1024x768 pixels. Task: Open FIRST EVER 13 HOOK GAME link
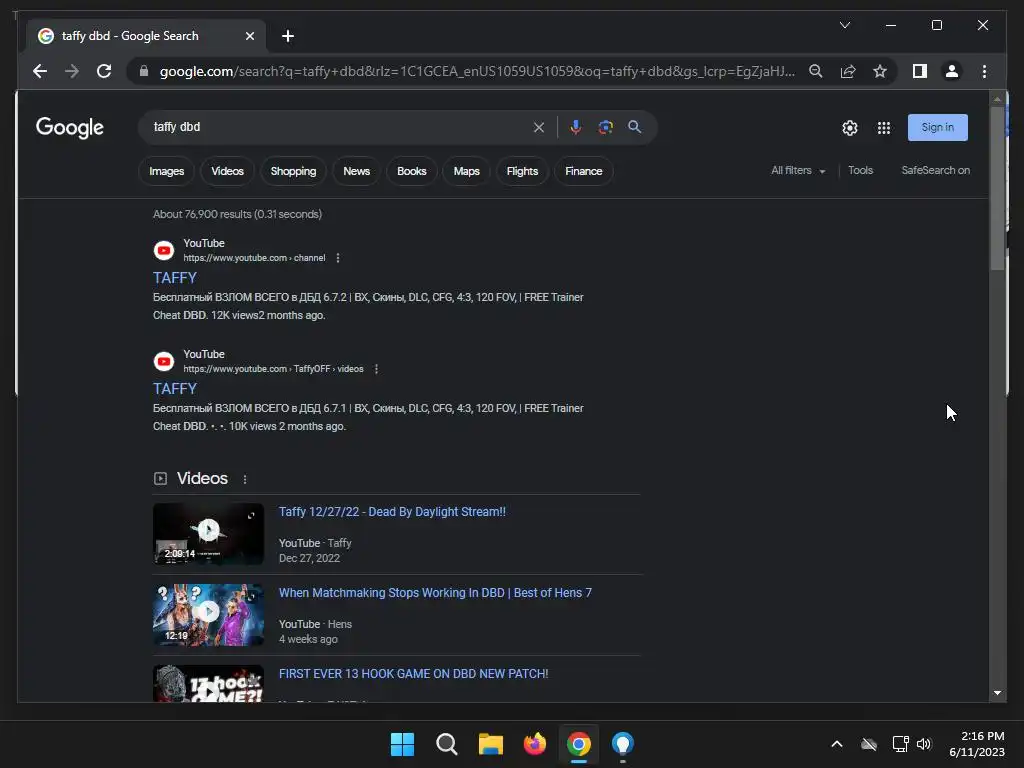(x=413, y=674)
